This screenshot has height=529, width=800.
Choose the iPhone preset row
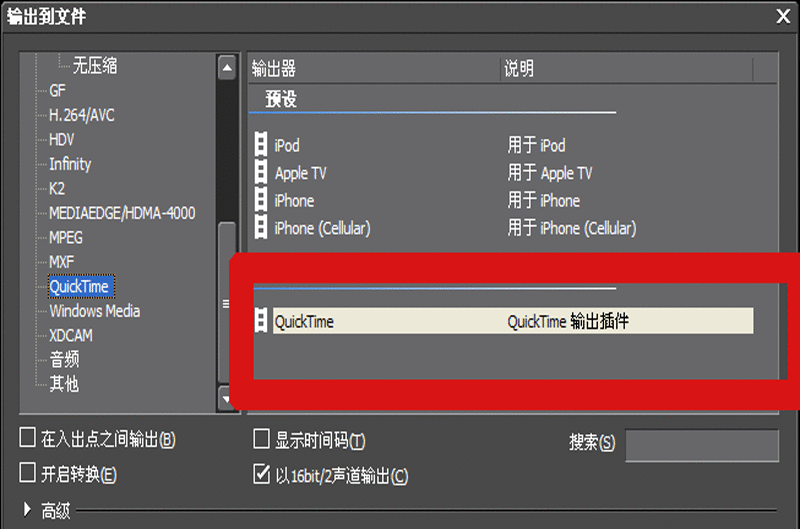tap(504, 200)
